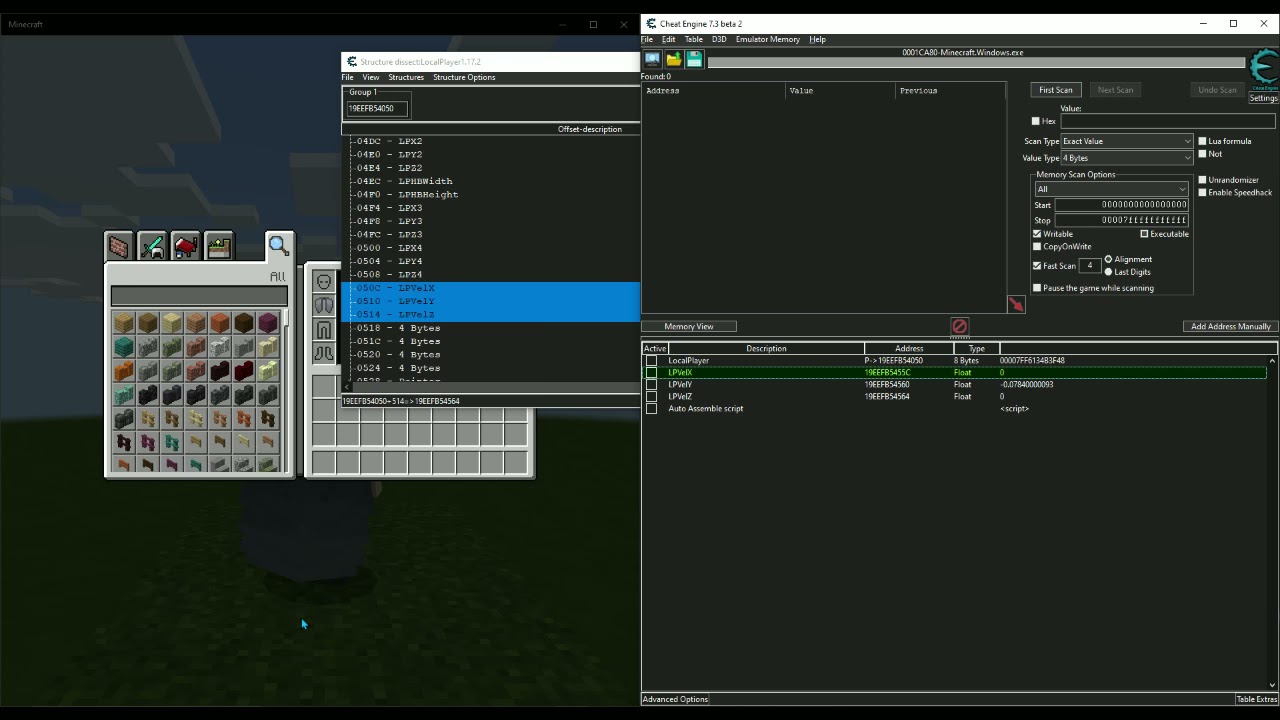Open the Value Type dropdown
Image resolution: width=1280 pixels, height=720 pixels.
[1127, 158]
